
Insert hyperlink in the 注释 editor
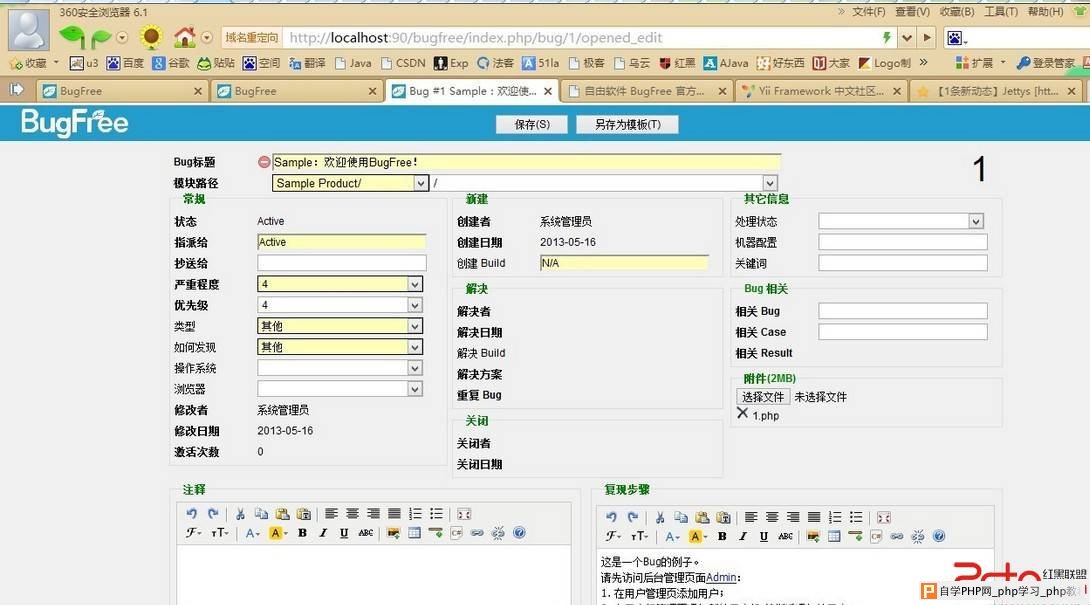click(x=477, y=533)
